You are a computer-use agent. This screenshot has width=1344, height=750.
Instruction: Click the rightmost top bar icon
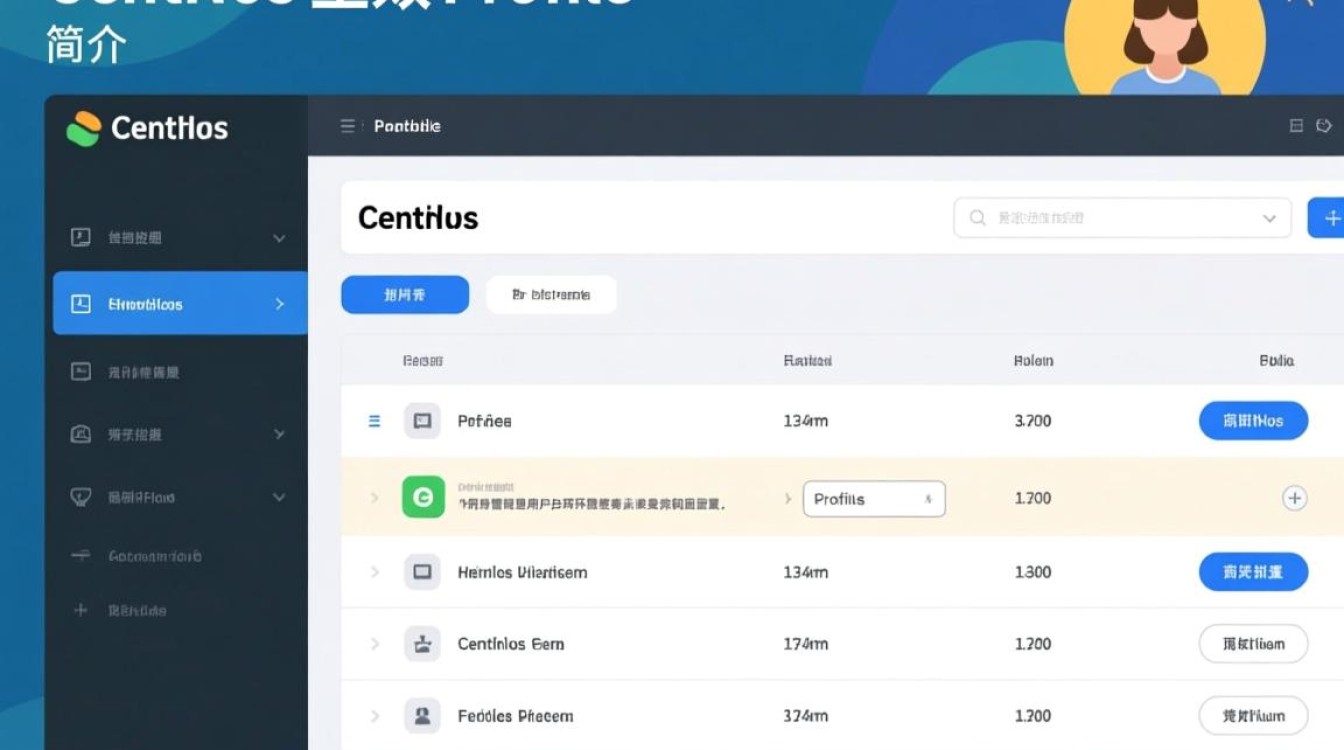point(1324,126)
